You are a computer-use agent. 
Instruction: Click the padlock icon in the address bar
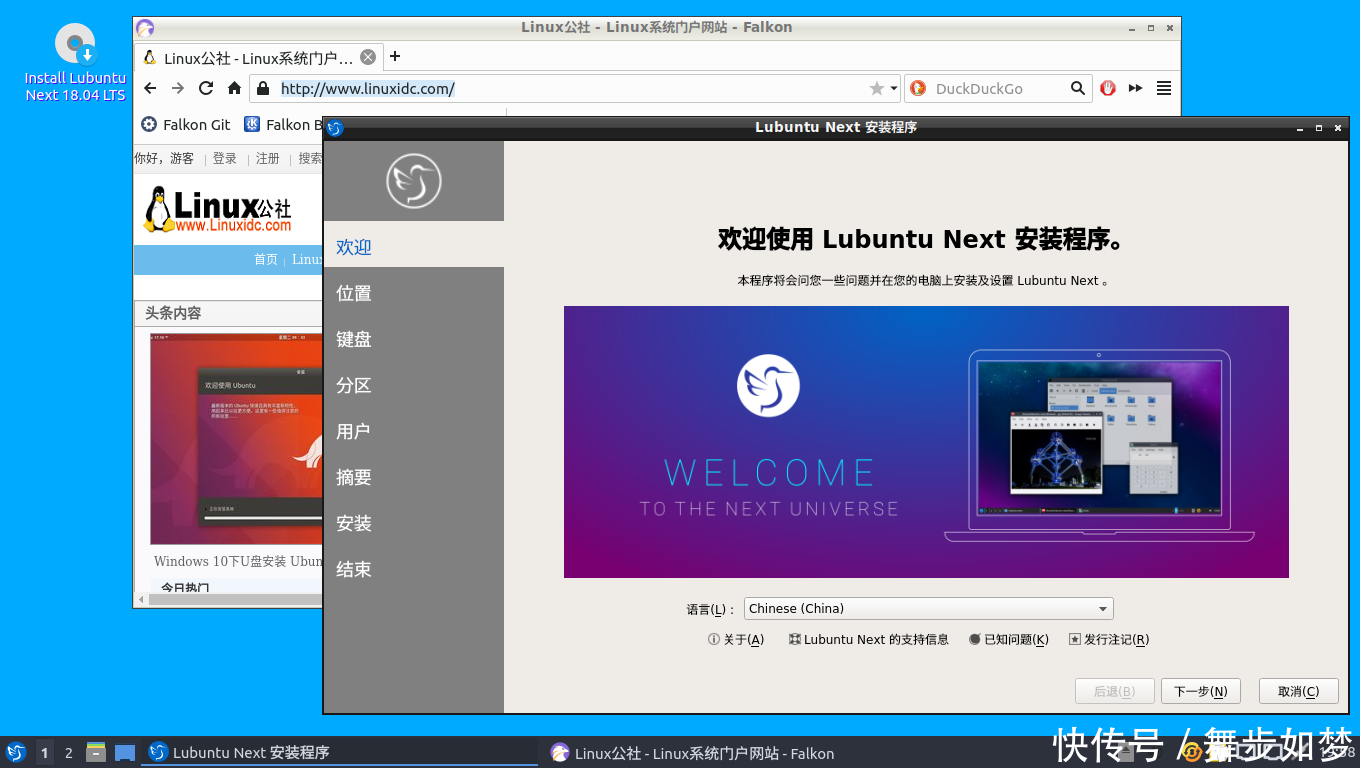[262, 88]
